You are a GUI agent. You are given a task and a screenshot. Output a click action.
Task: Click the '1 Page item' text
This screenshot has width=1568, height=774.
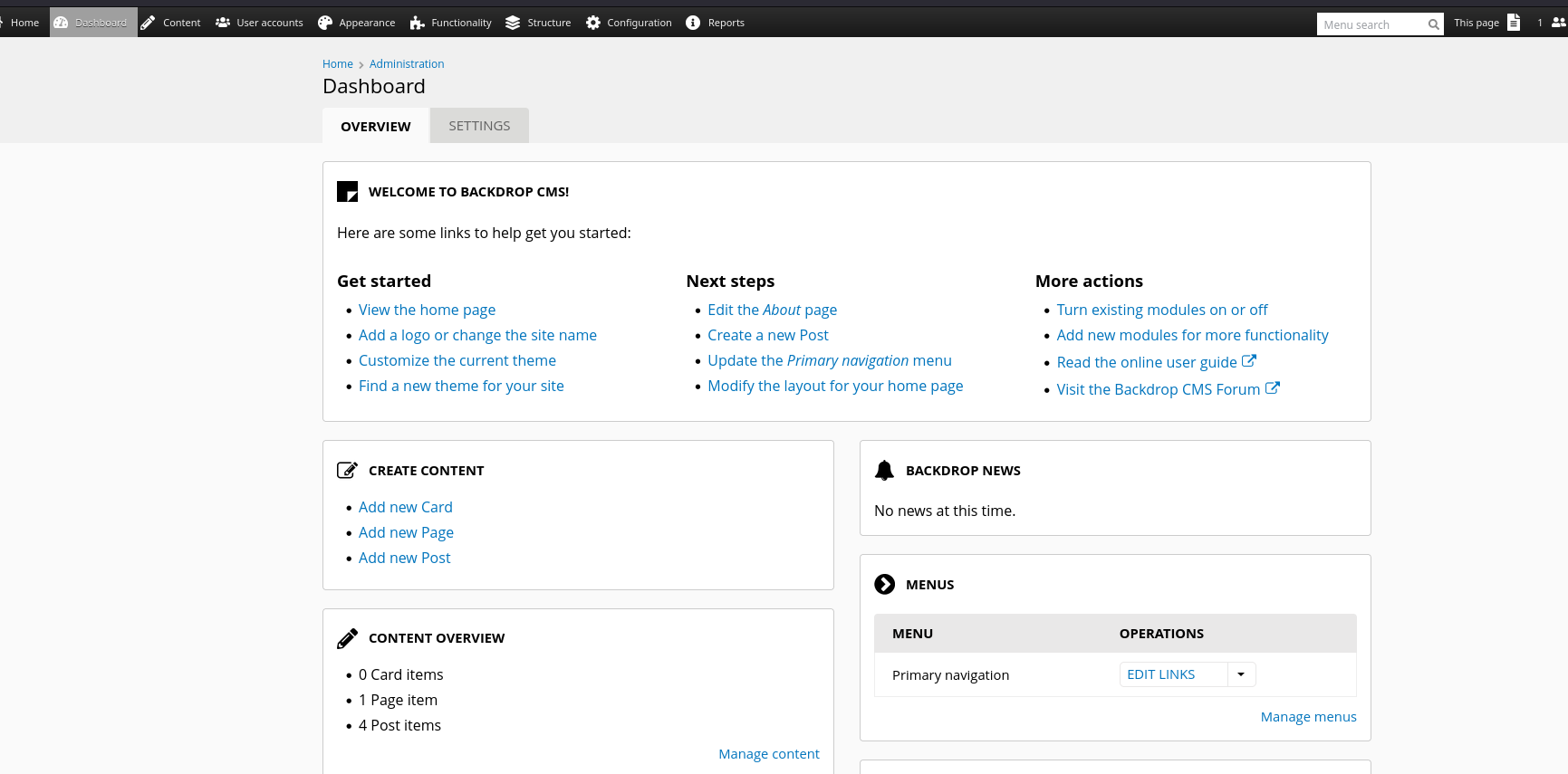pyautogui.click(x=398, y=700)
